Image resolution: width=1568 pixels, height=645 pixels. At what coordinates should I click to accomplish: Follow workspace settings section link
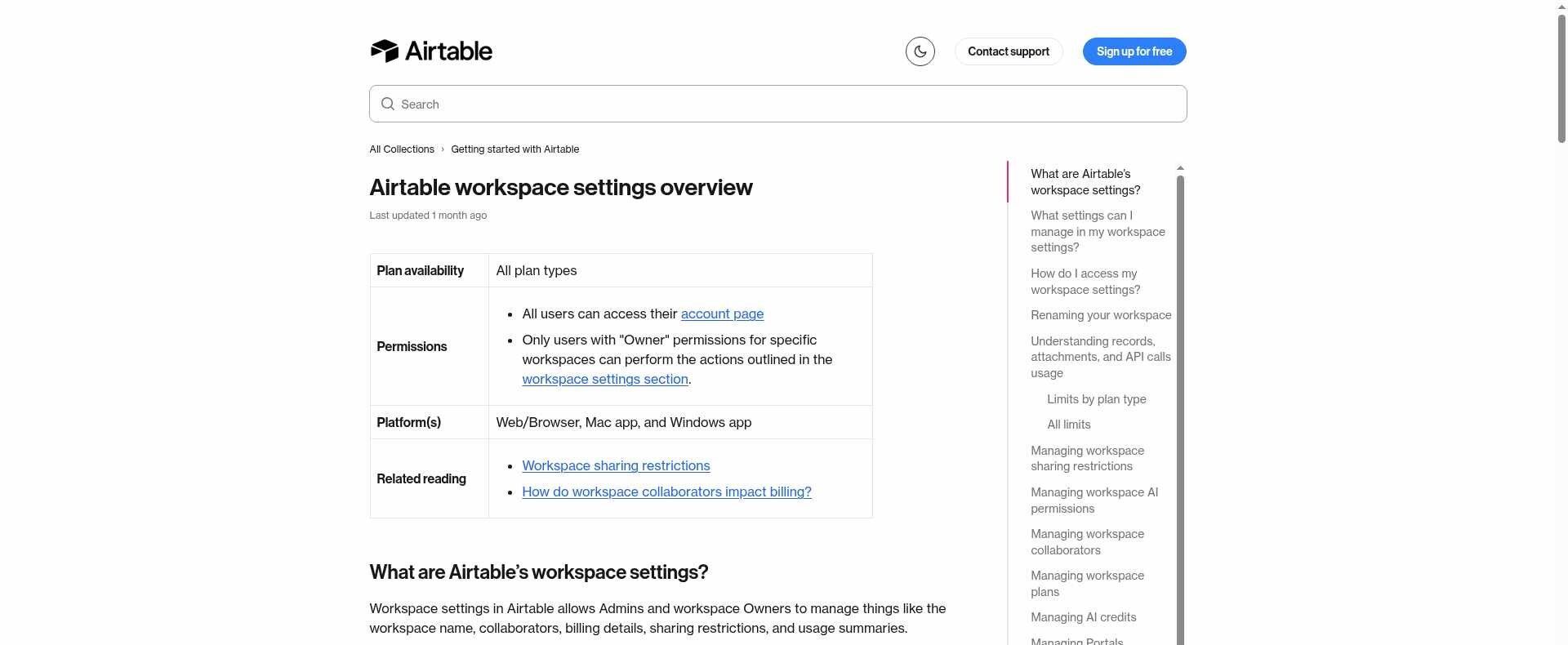tap(605, 379)
